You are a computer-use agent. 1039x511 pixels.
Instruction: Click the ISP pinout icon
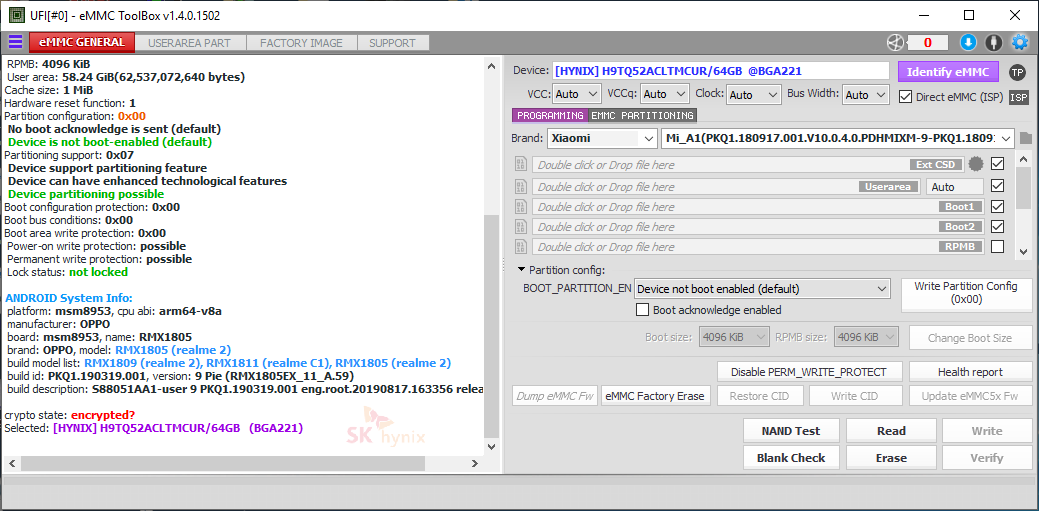[x=1018, y=97]
